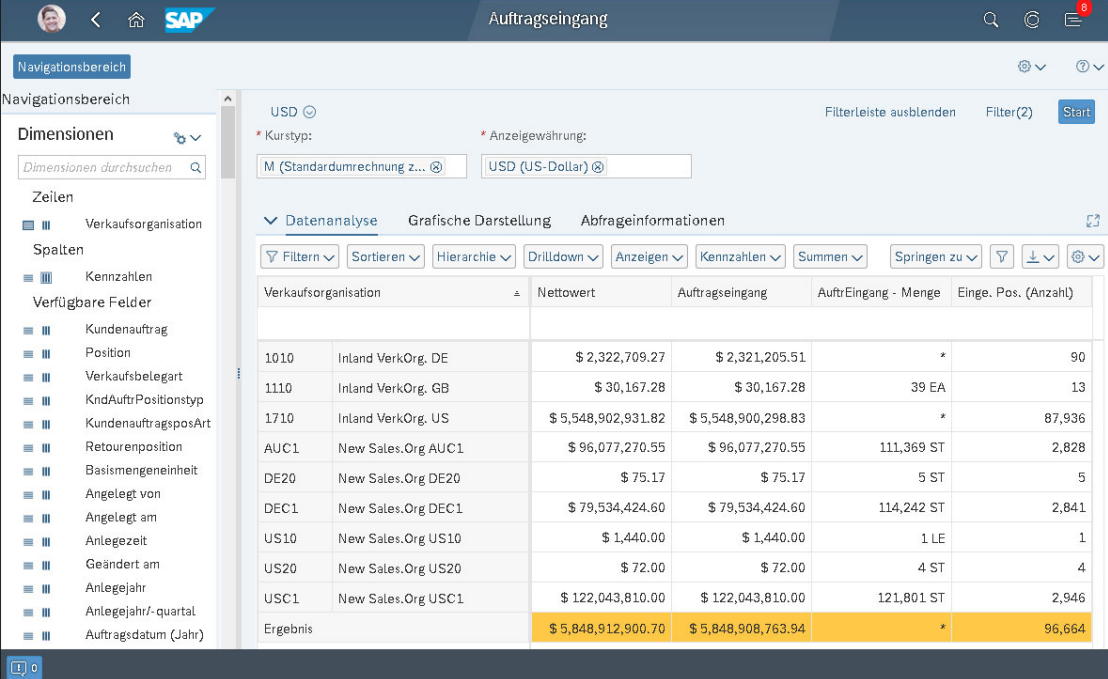
Task: Apply table filter using funnel icon
Action: (1002, 256)
